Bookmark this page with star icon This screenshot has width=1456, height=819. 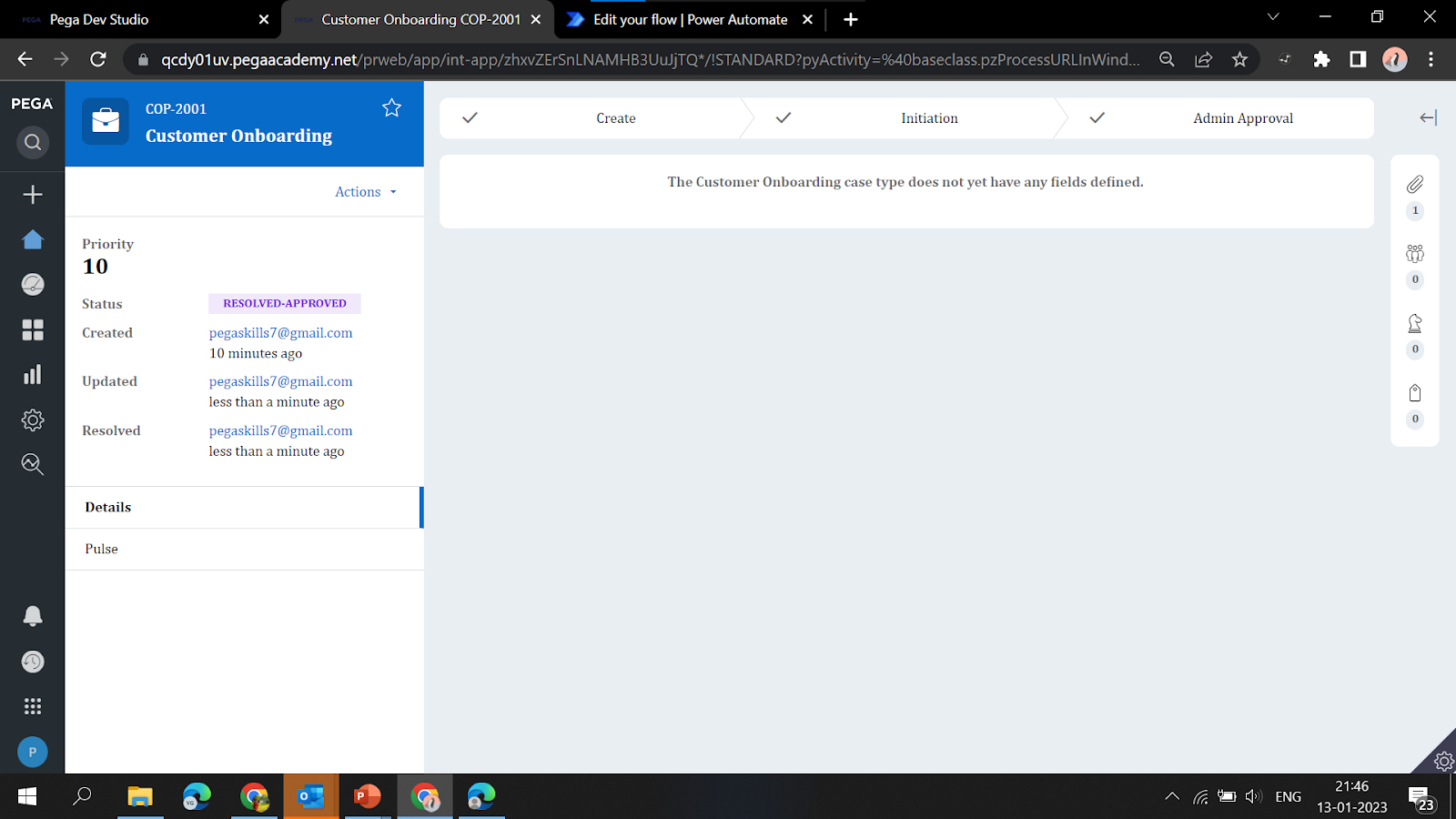point(1239,59)
